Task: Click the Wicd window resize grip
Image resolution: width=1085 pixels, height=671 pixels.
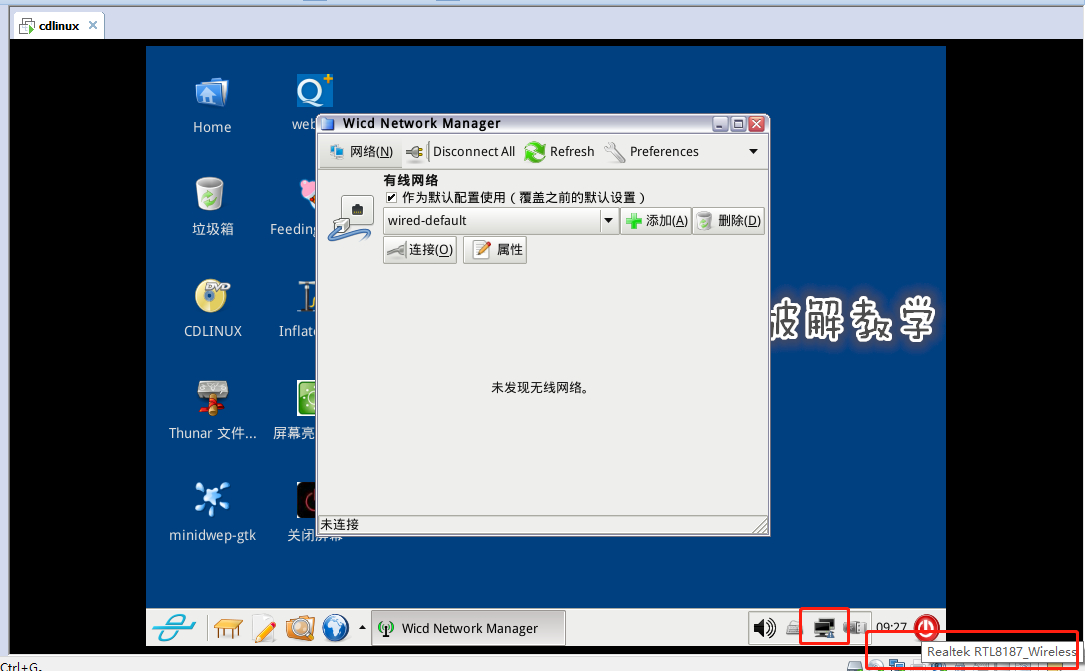Action: [760, 526]
